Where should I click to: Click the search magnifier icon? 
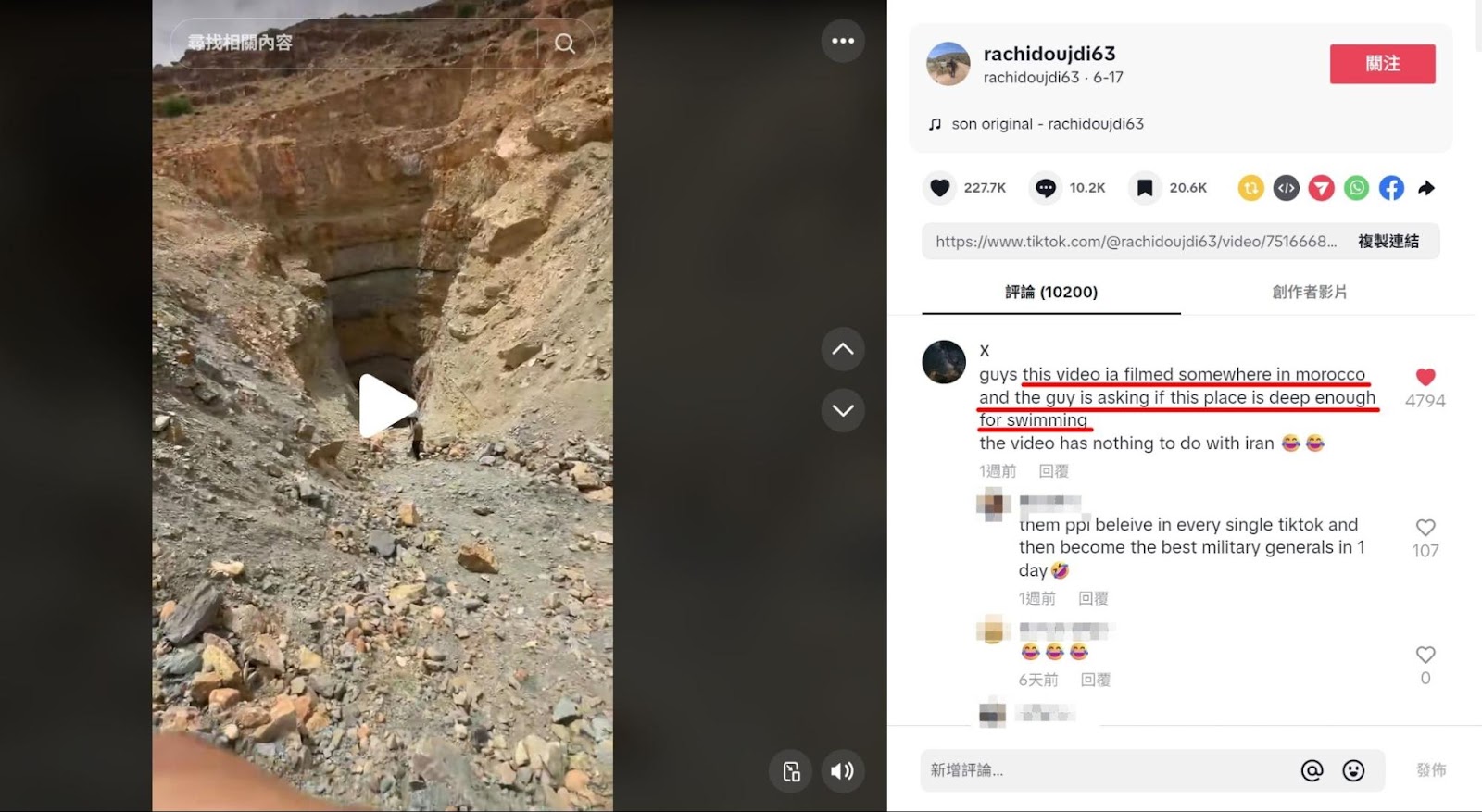point(564,44)
